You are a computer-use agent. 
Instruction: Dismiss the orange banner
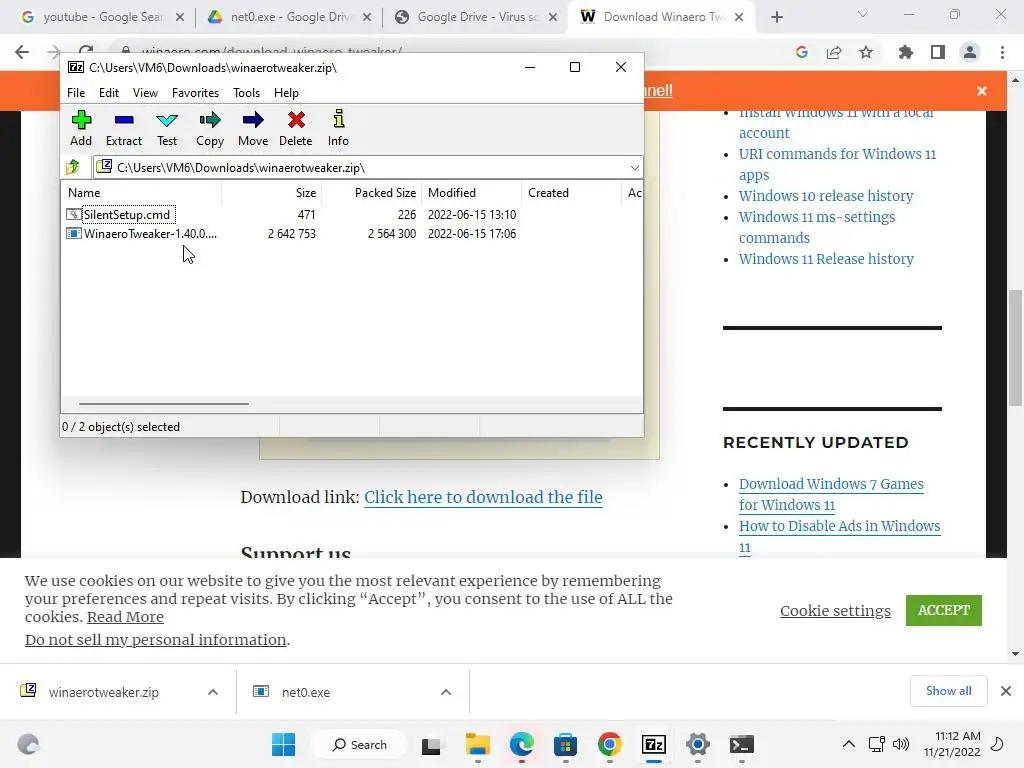(982, 91)
